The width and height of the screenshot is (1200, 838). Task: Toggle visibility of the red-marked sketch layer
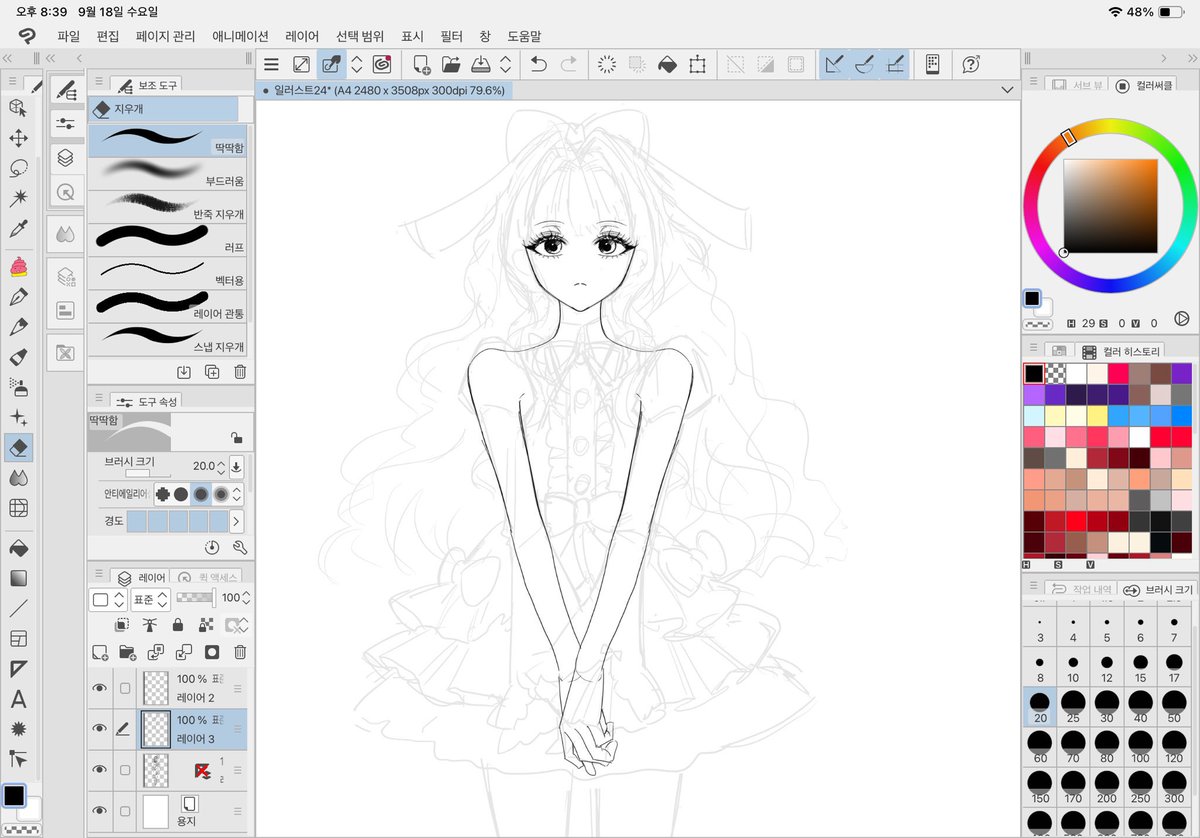coord(99,769)
